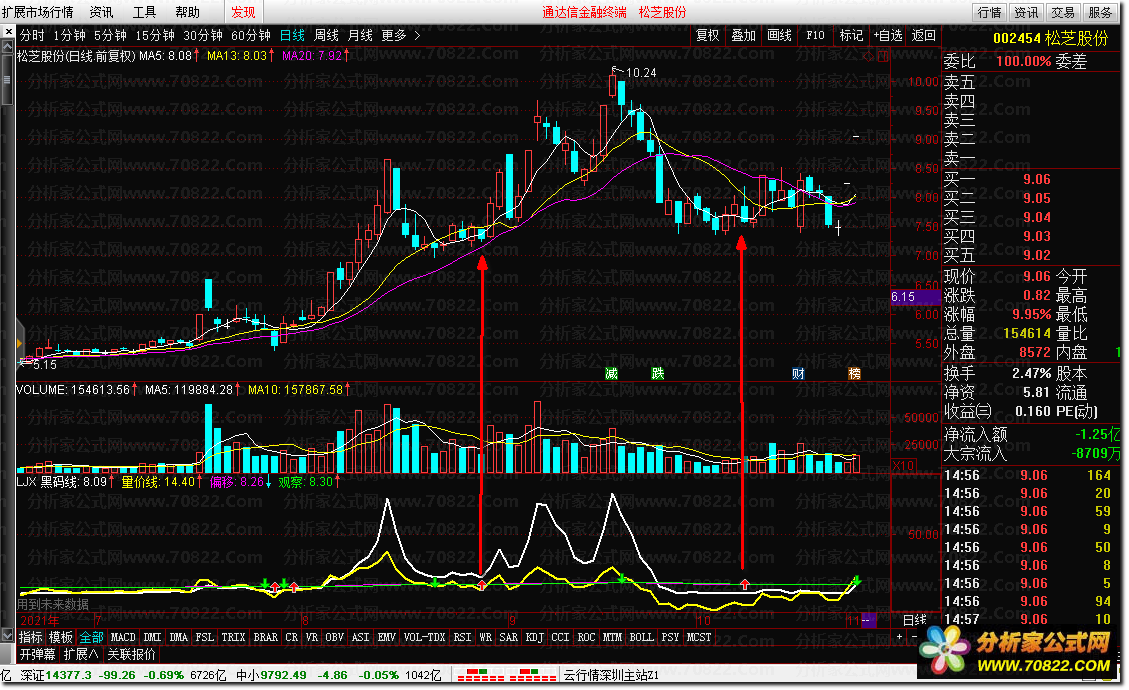This screenshot has height=690, width=1129.
Task: Choose the MACD indicator
Action: tap(122, 637)
